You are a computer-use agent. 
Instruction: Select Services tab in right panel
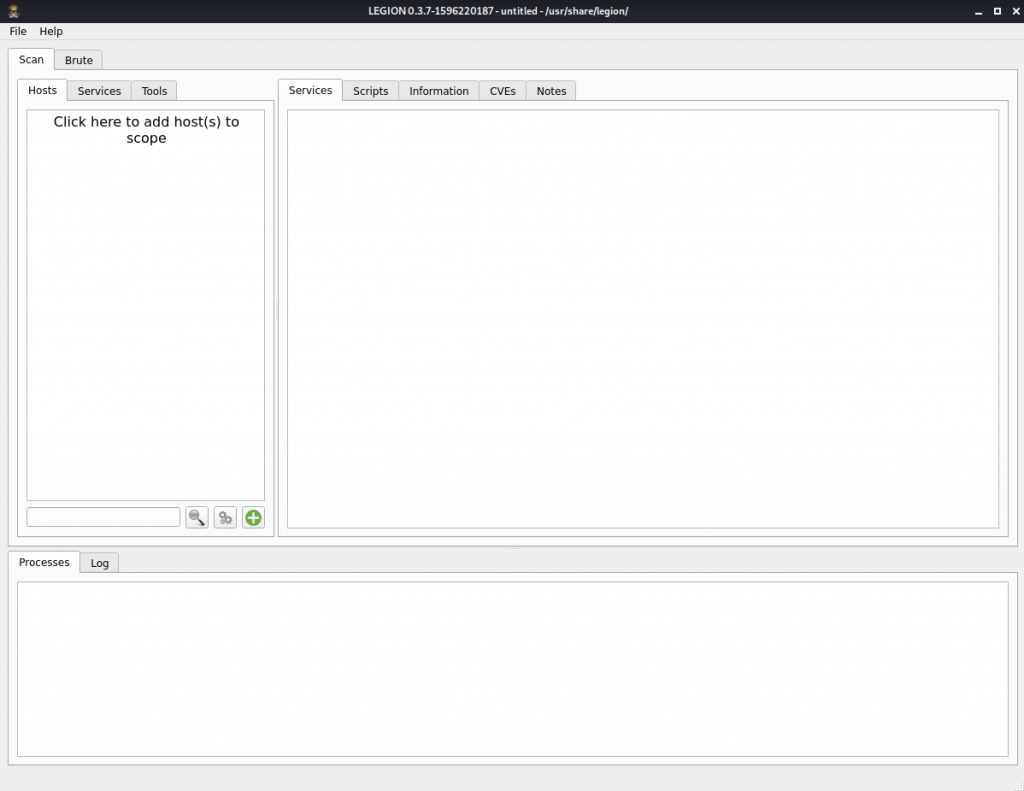[x=310, y=90]
